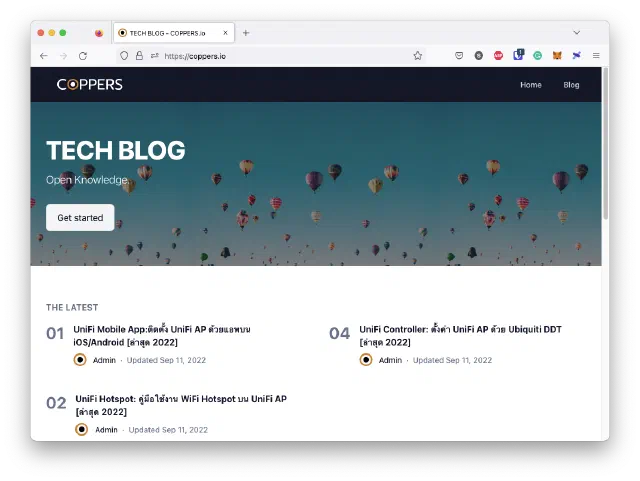Screen dimensions: 640x481
Task: Open the Firefox application menu
Action: [596, 56]
